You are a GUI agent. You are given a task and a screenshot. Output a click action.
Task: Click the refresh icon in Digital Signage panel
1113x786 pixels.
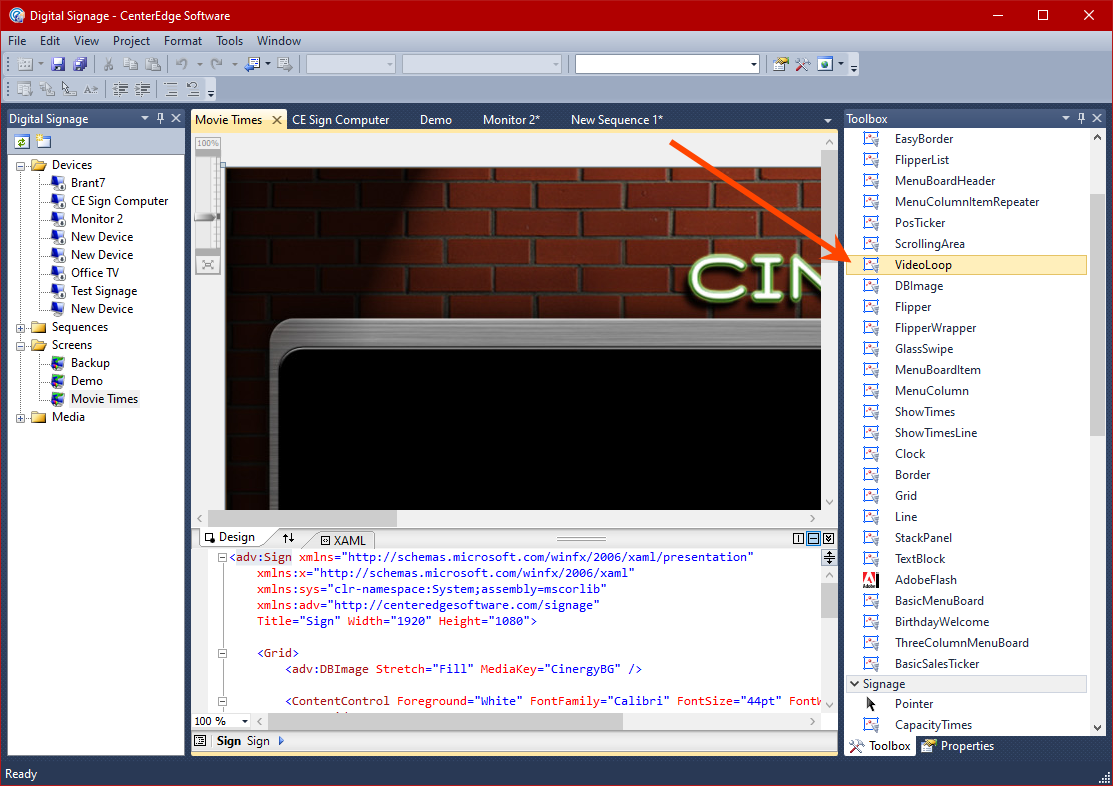(x=22, y=141)
